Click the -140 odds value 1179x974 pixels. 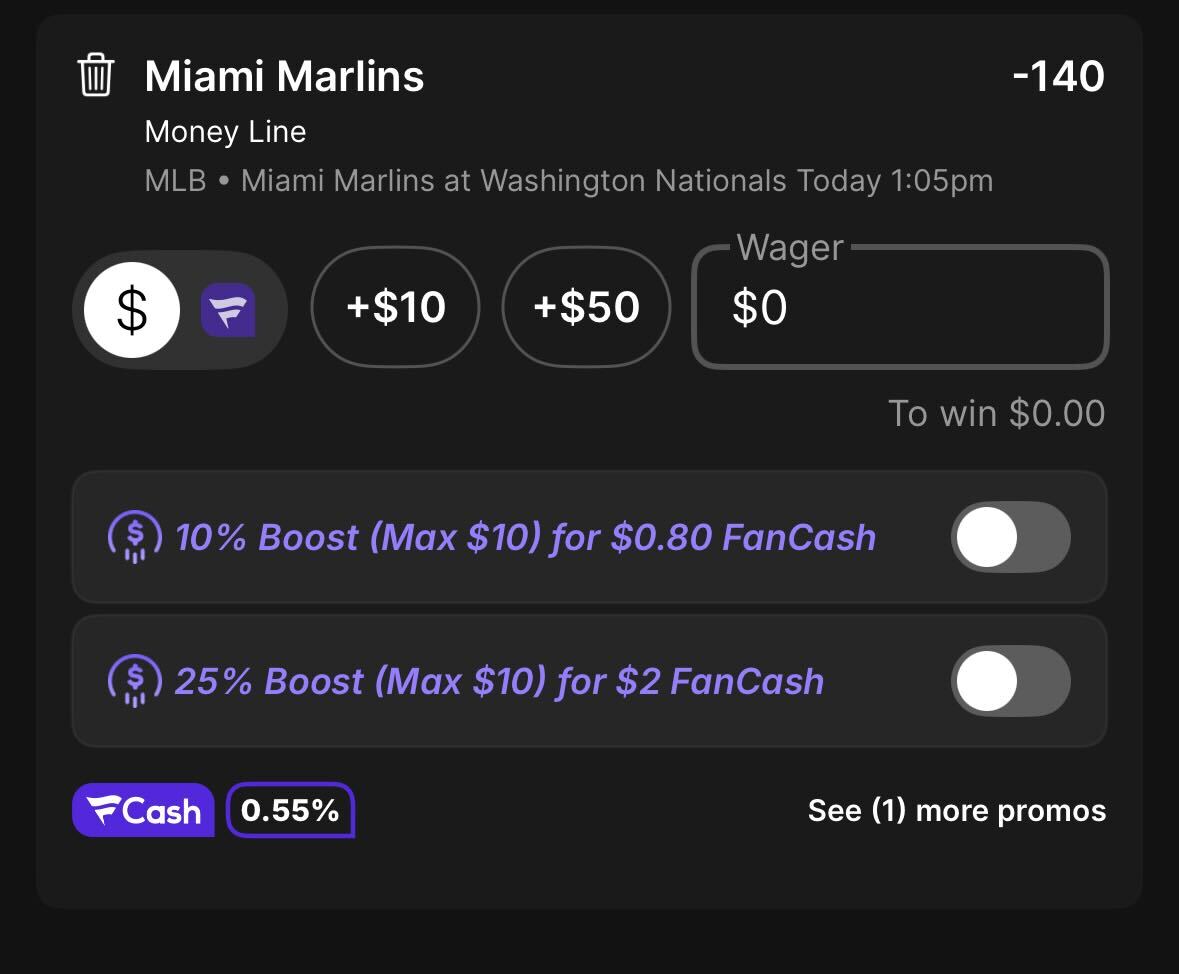[x=1059, y=76]
